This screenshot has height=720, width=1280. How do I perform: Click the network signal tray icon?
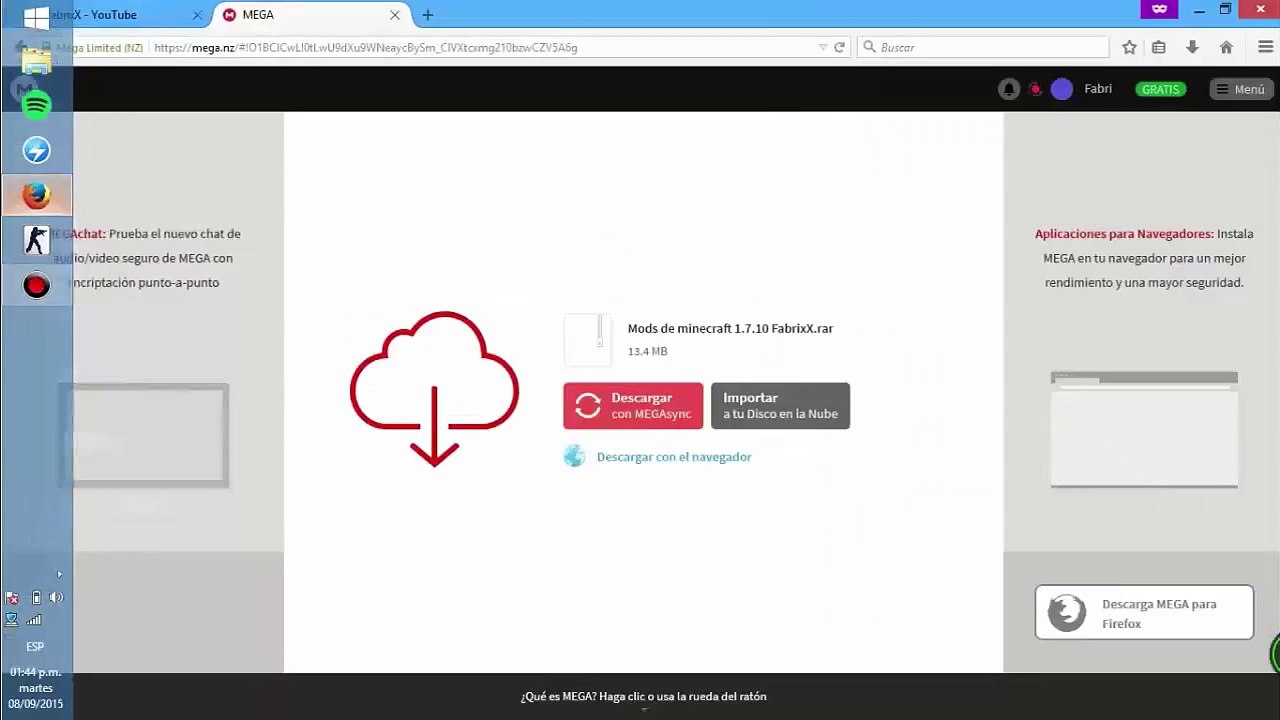pyautogui.click(x=34, y=620)
